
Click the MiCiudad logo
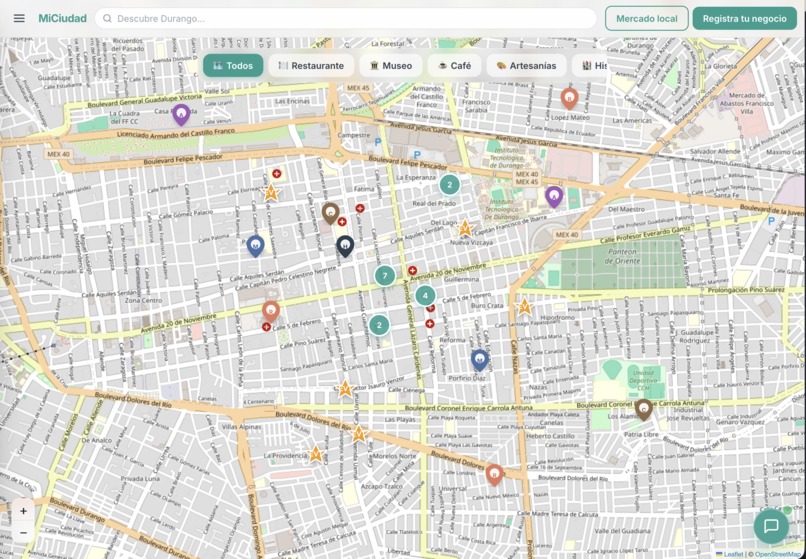coord(62,19)
